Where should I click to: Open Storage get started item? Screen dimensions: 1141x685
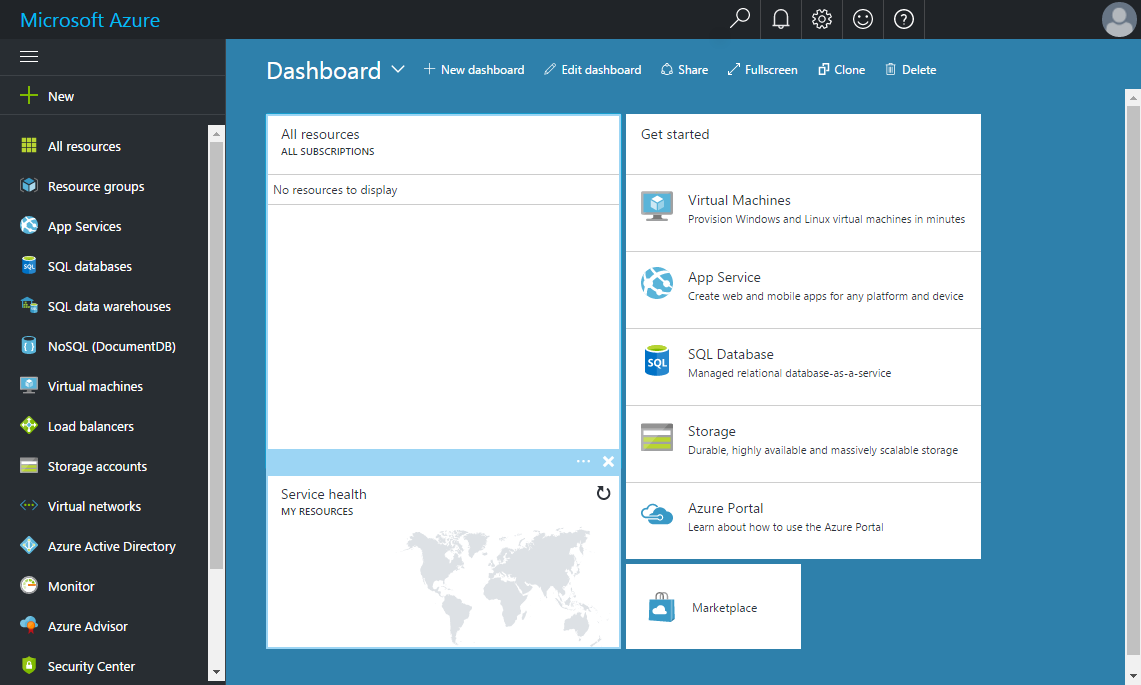[803, 445]
